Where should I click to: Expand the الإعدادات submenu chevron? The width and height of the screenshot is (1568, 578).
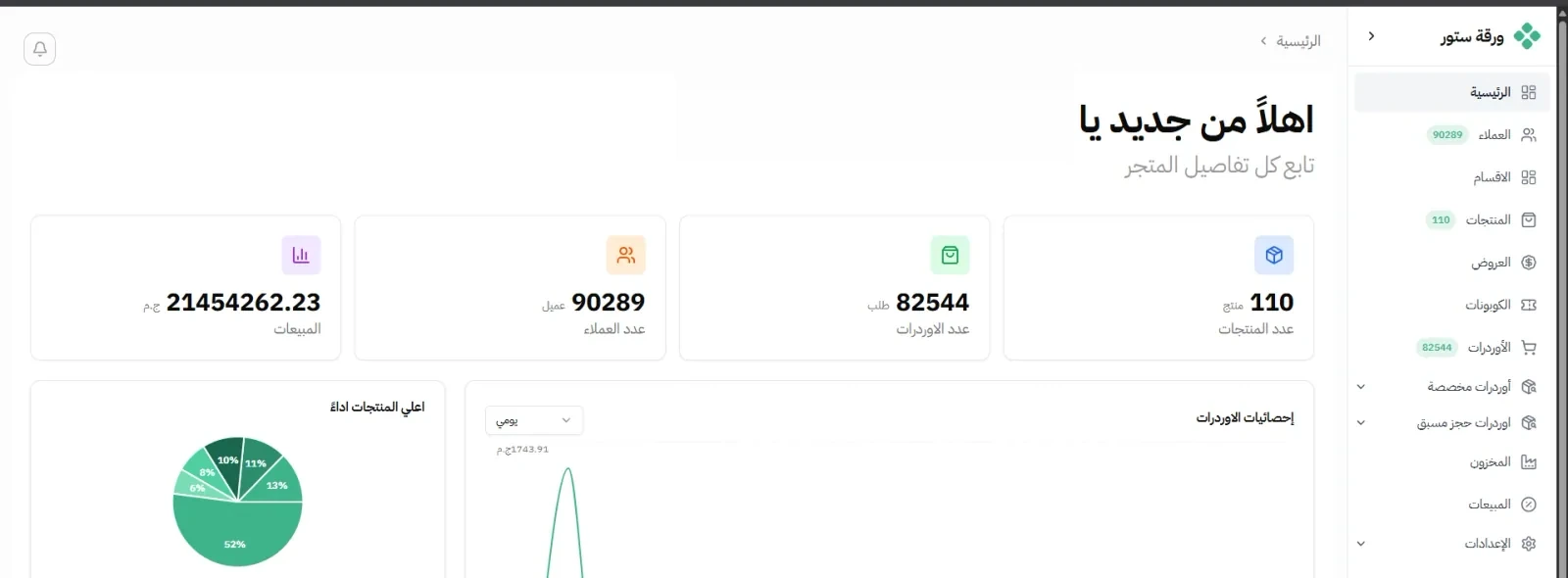[1361, 544]
